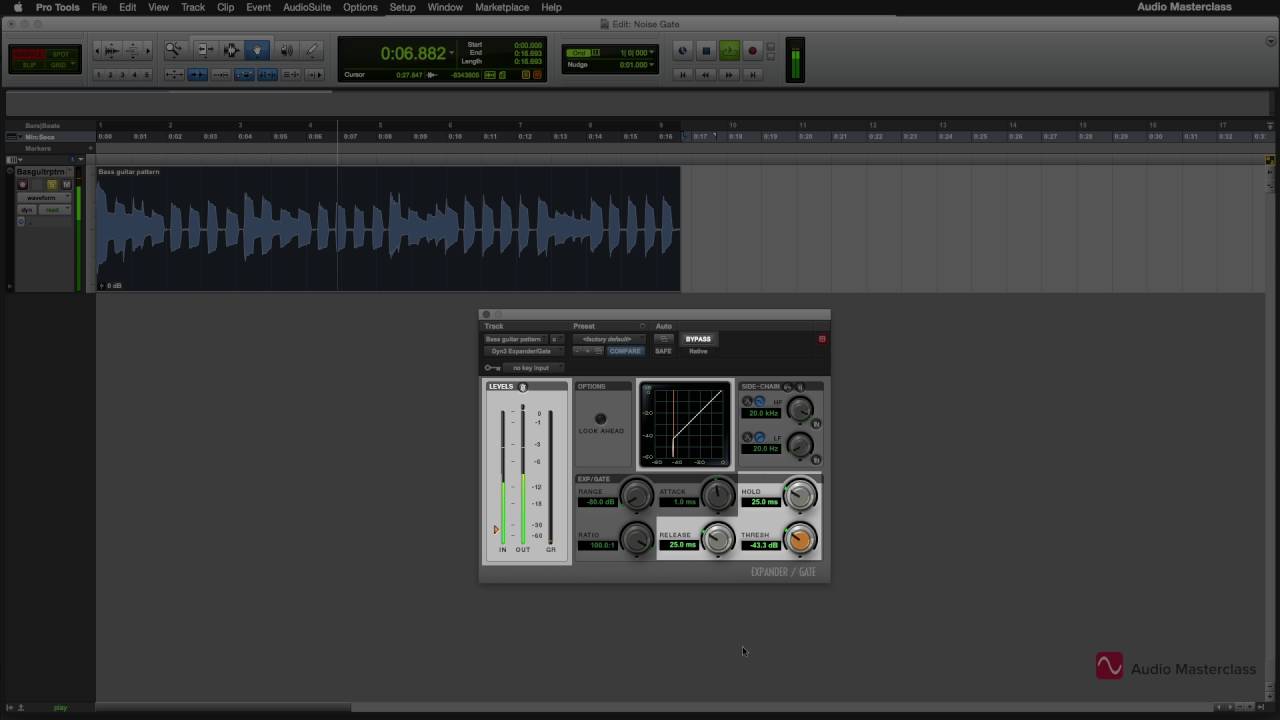Record-enable the Bass guitar track
This screenshot has height=720, width=1280.
pos(22,184)
